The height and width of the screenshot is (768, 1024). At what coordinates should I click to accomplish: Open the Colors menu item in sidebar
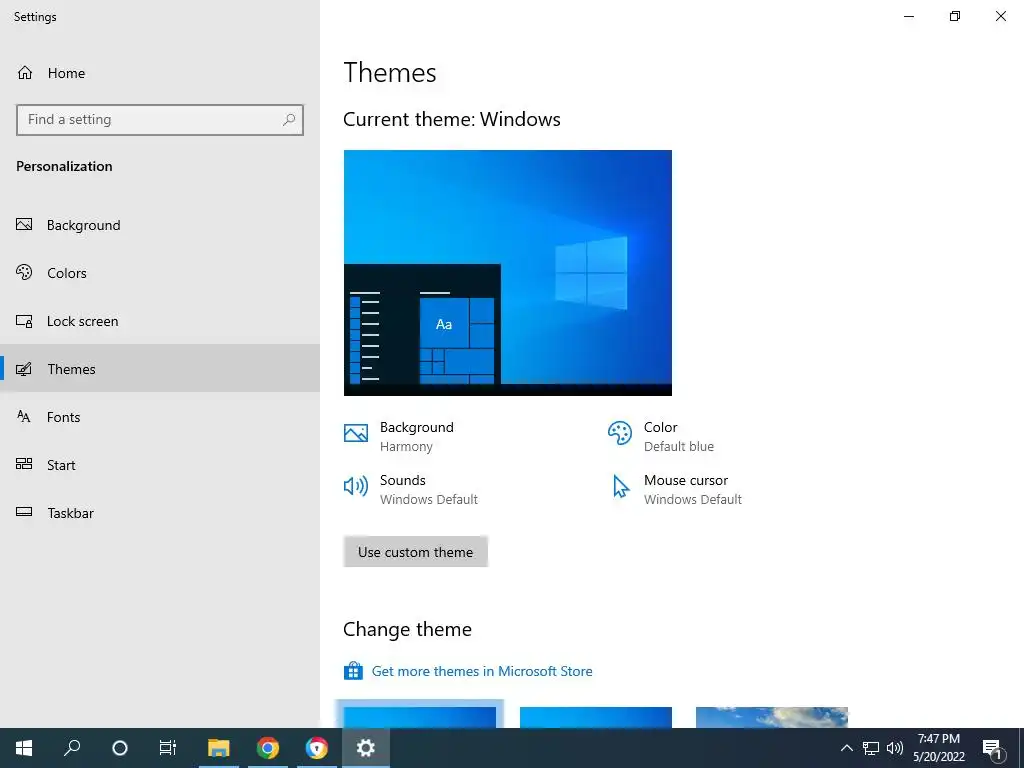click(x=160, y=272)
